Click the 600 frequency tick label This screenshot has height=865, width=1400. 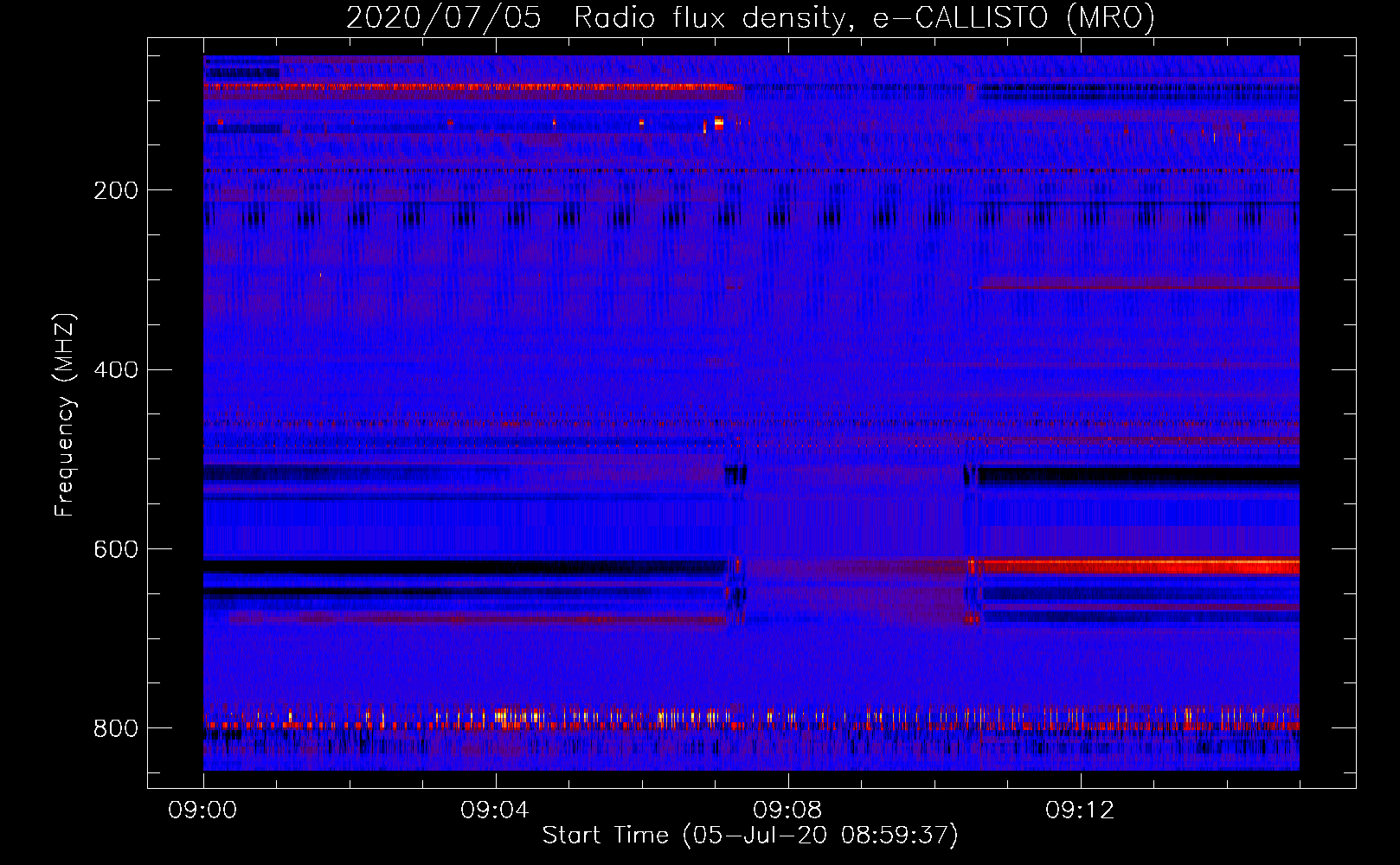116,550
